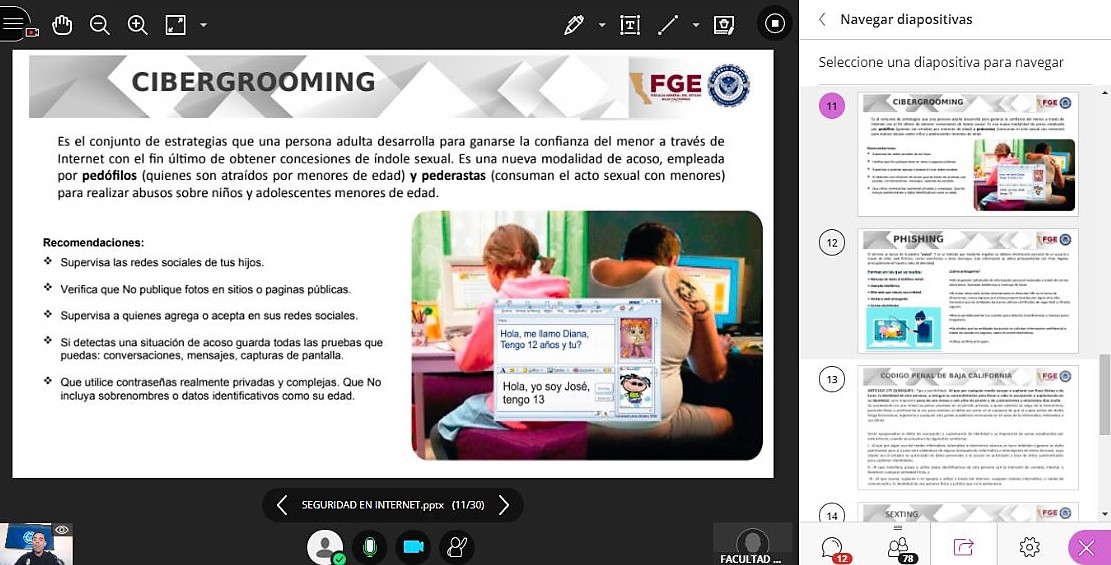Toggle the video camera
Viewport: 1111px width, 565px height.
412,546
